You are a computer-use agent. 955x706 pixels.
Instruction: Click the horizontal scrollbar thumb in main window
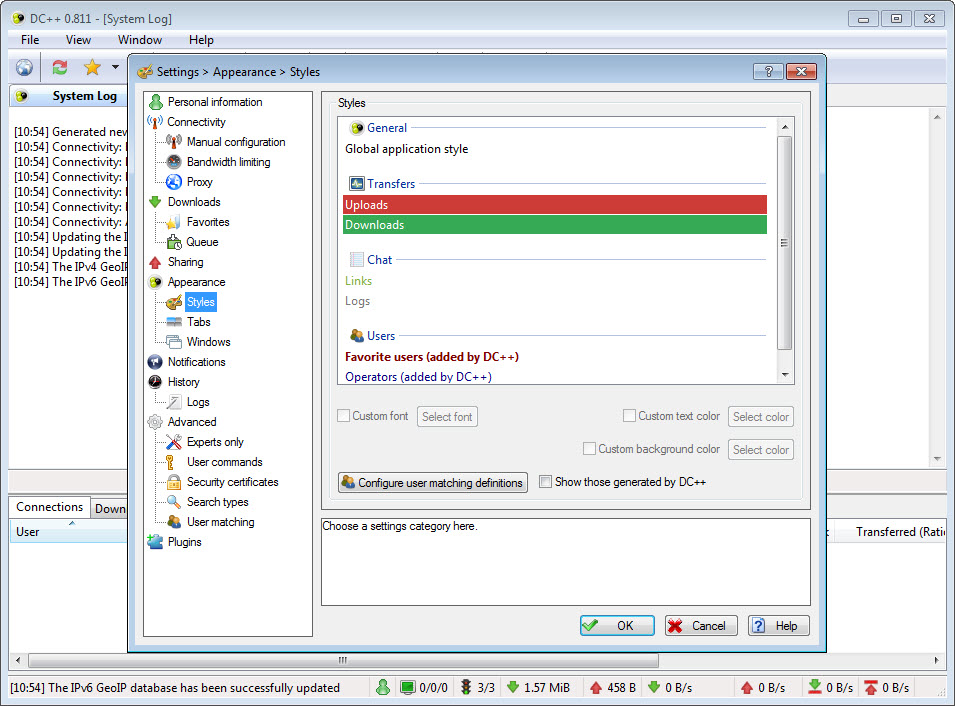click(344, 660)
